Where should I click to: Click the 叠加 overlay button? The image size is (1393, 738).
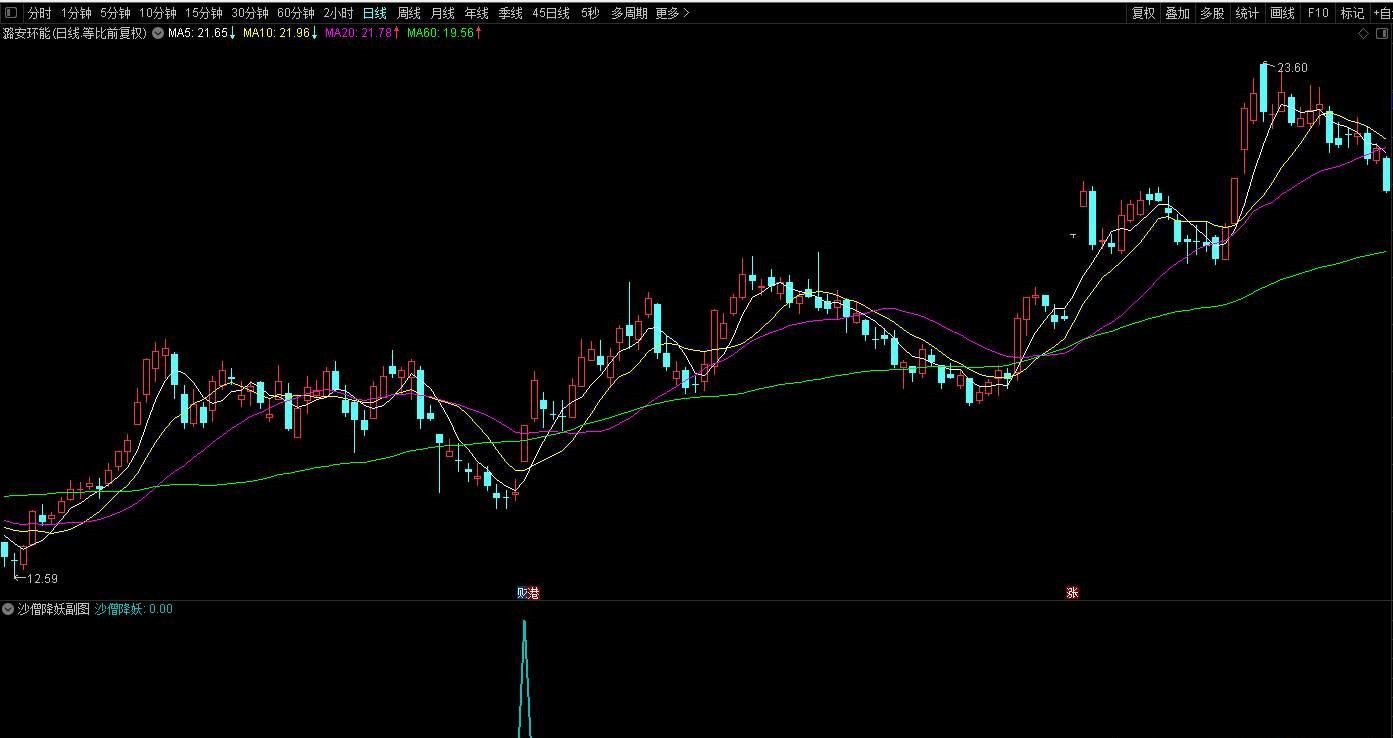pyautogui.click(x=1178, y=13)
